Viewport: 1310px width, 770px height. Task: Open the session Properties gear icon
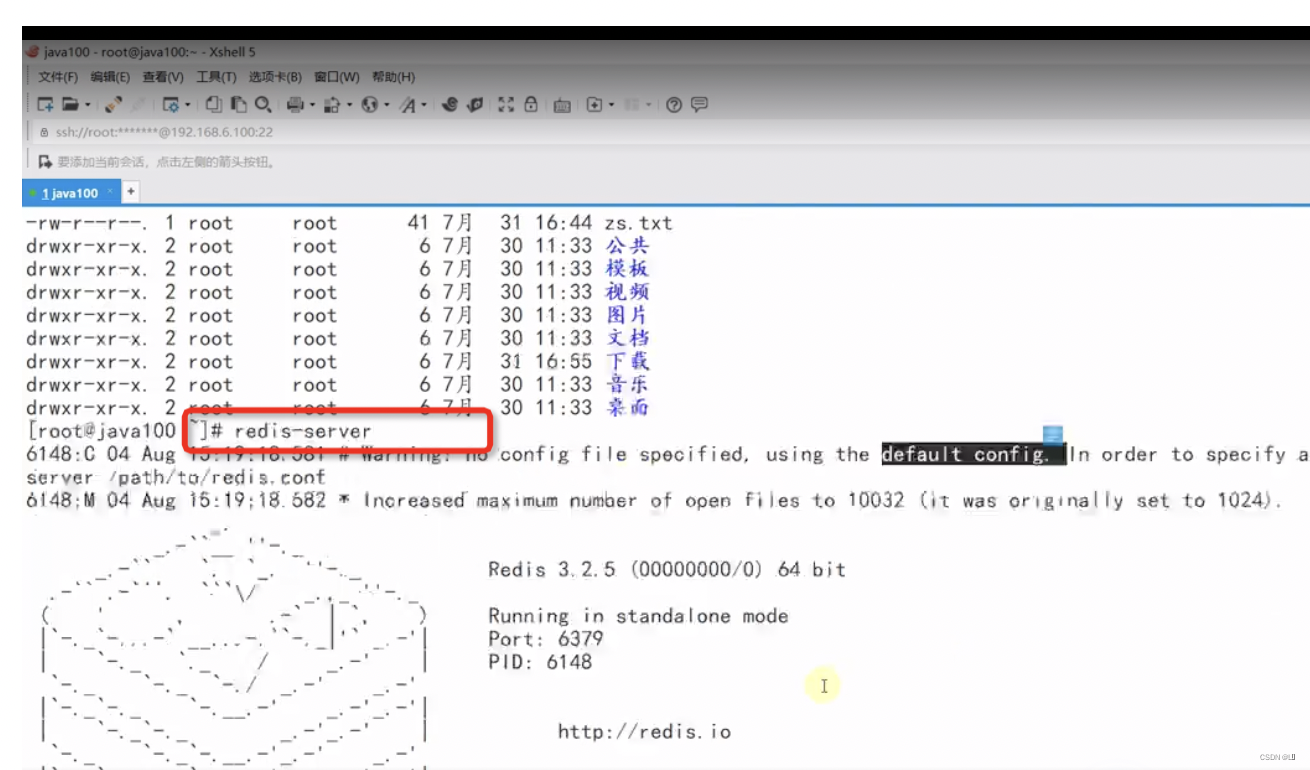(171, 104)
